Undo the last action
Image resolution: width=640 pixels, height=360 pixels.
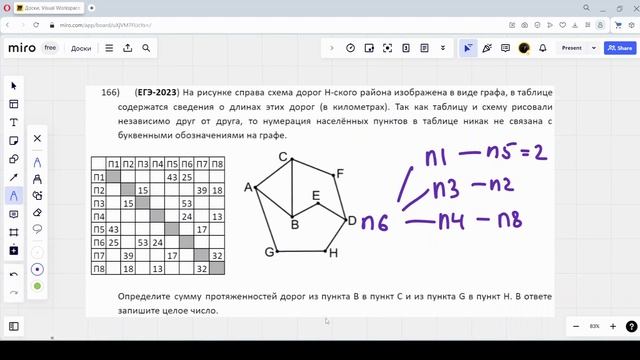pyautogui.click(x=13, y=274)
